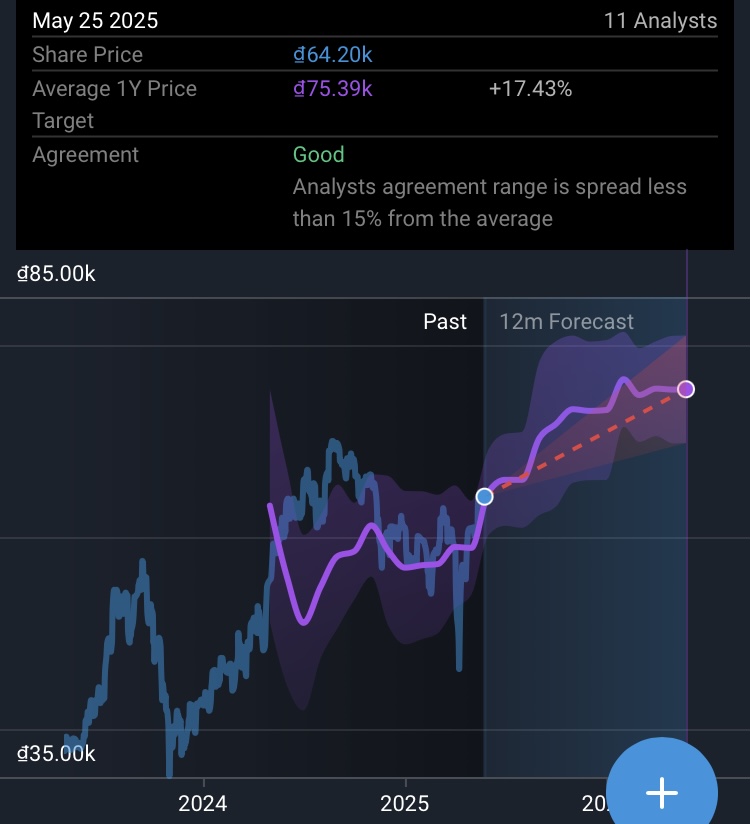Click the ₫64.20k share price value

(x=332, y=55)
